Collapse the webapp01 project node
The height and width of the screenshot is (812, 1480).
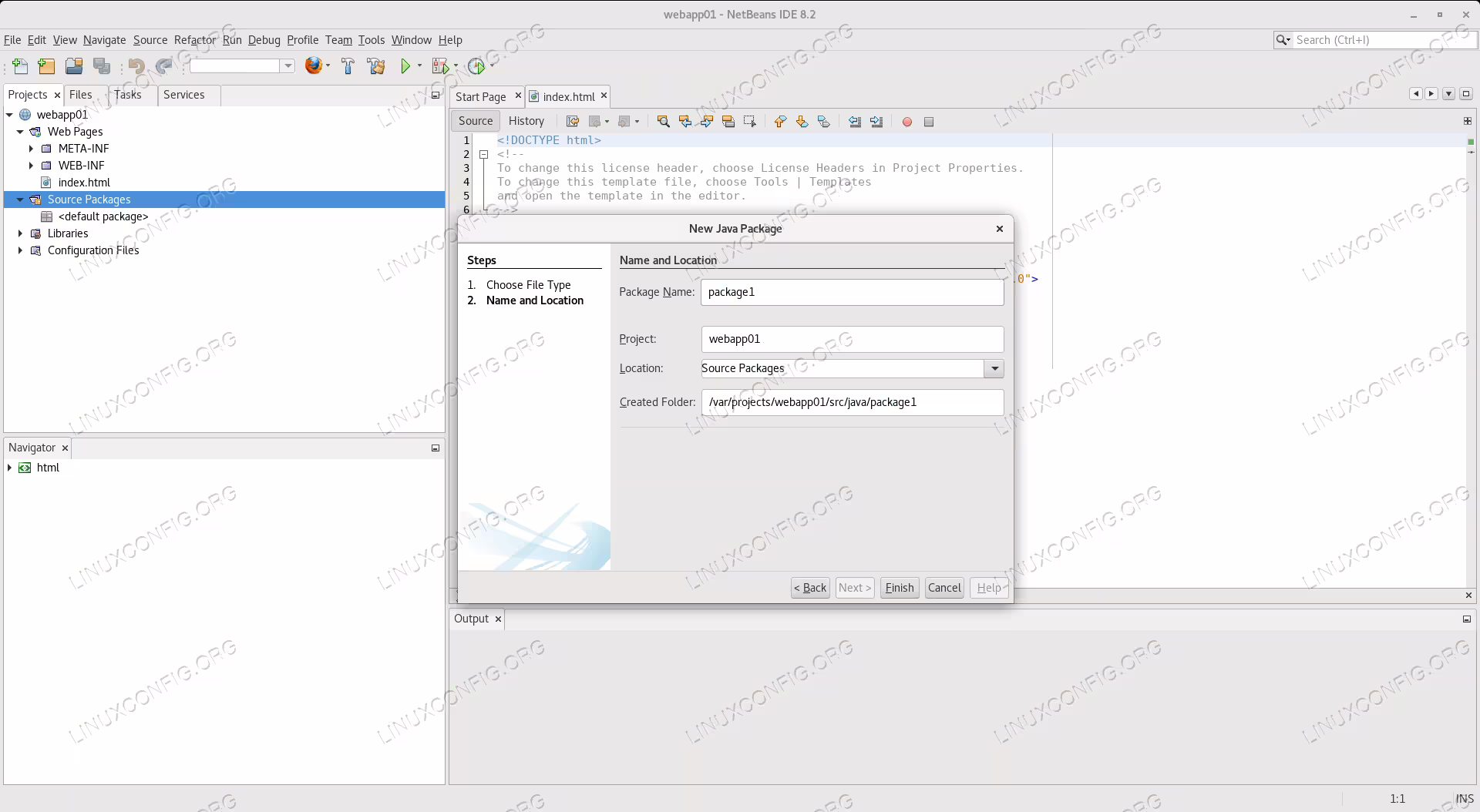coord(10,115)
